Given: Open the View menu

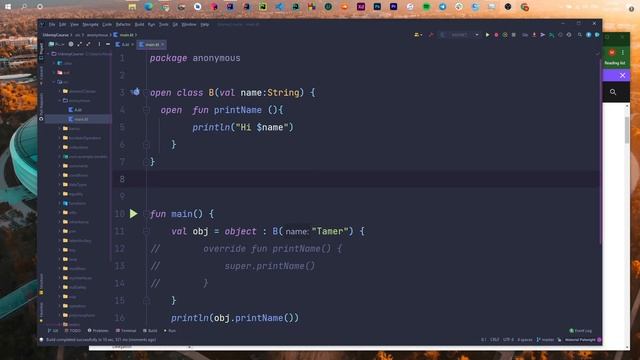Looking at the screenshot, I should tap(74, 24).
